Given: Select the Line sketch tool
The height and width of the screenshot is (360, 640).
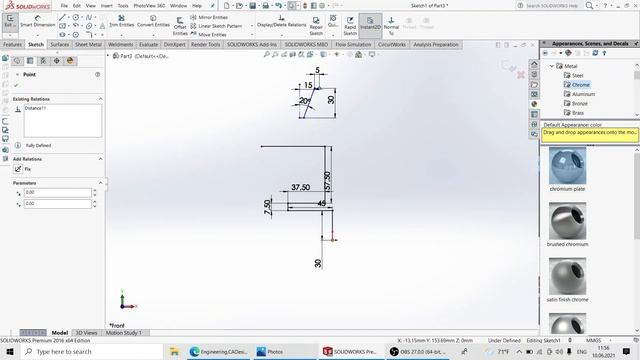Looking at the screenshot, I should [x=62, y=17].
